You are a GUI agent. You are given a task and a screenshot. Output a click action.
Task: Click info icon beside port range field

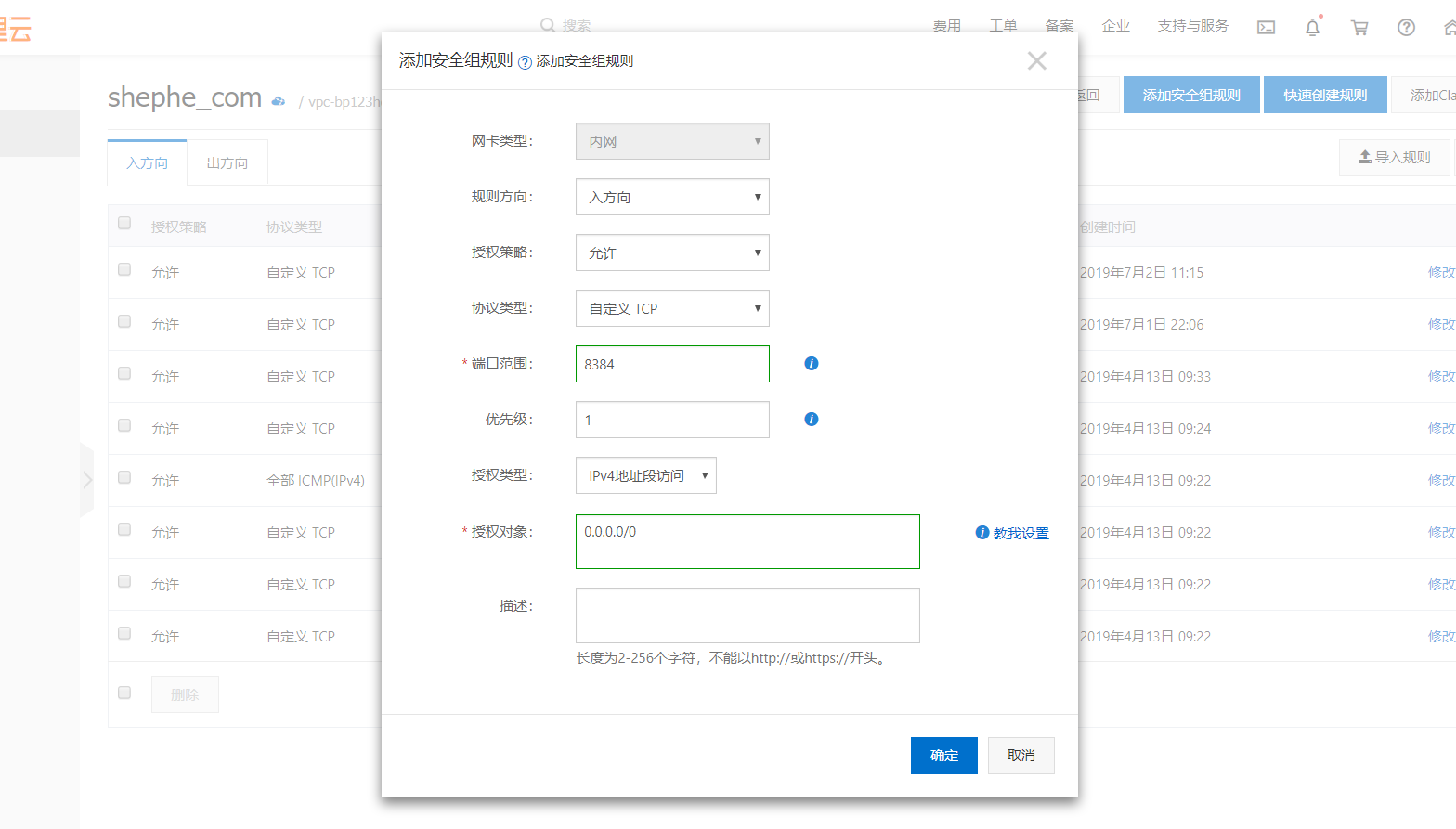tap(811, 364)
